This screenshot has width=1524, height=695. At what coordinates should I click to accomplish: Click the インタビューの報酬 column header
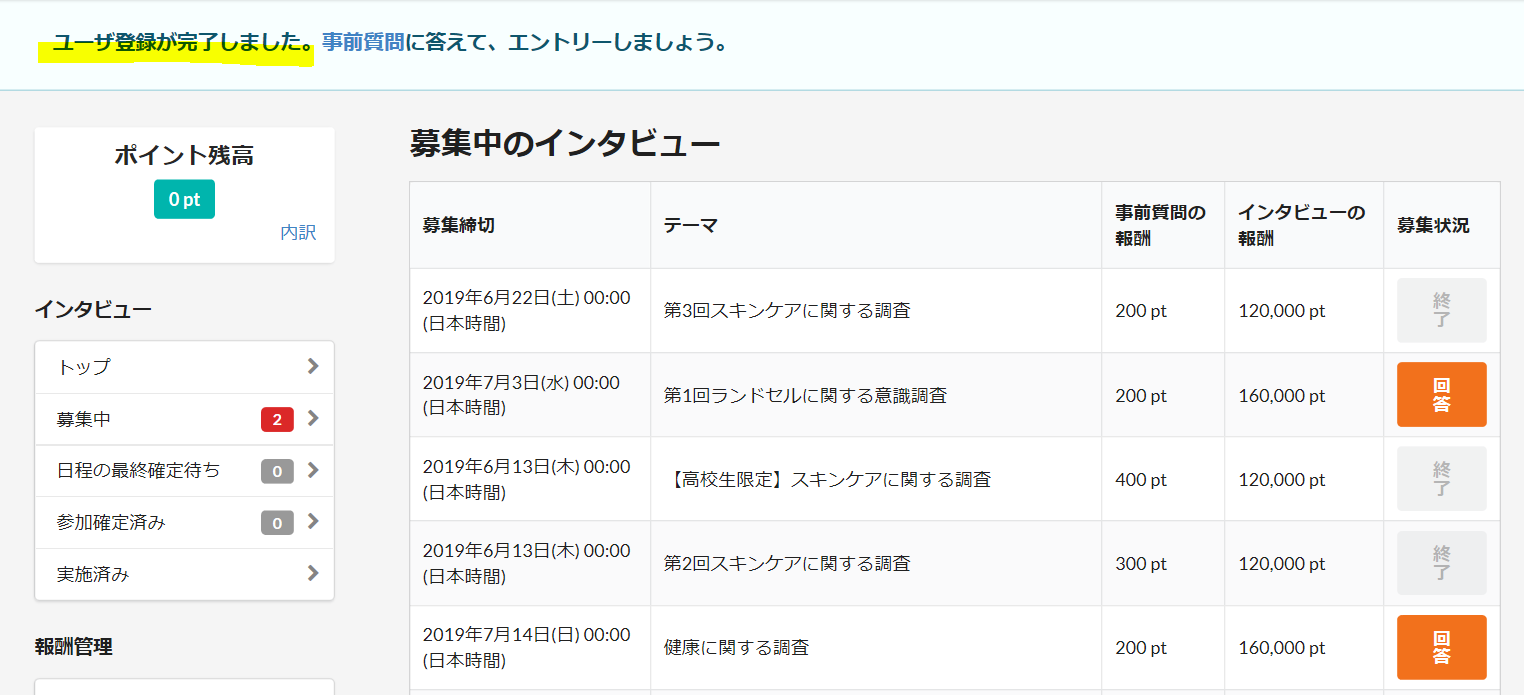(x=1302, y=225)
